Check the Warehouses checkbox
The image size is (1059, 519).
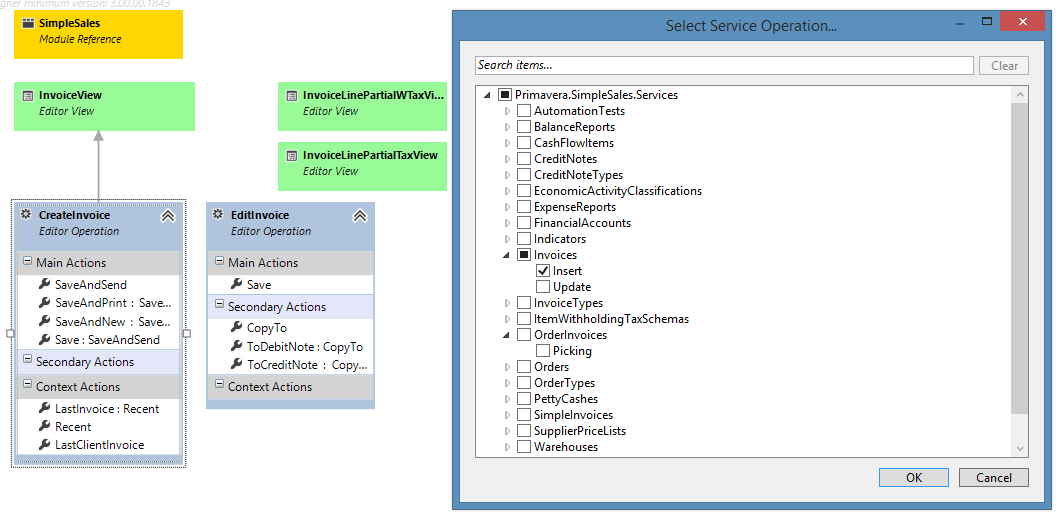pyautogui.click(x=523, y=447)
